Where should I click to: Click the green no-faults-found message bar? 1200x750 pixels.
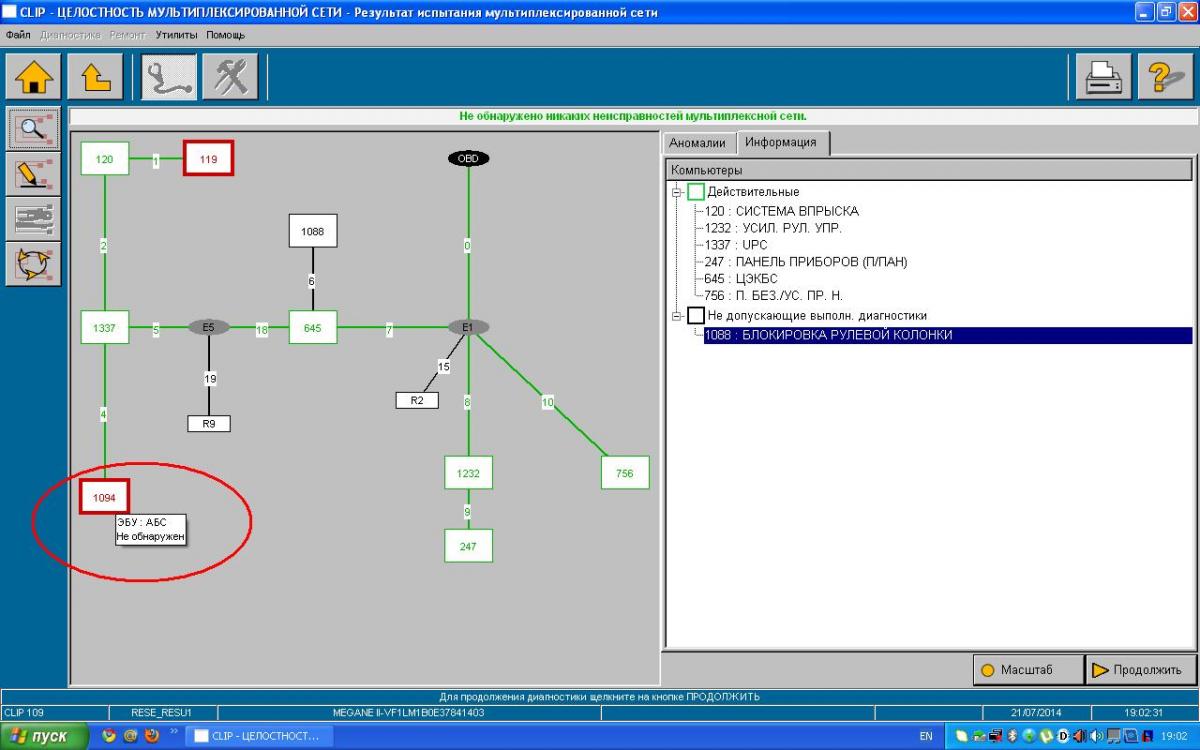tap(632, 117)
